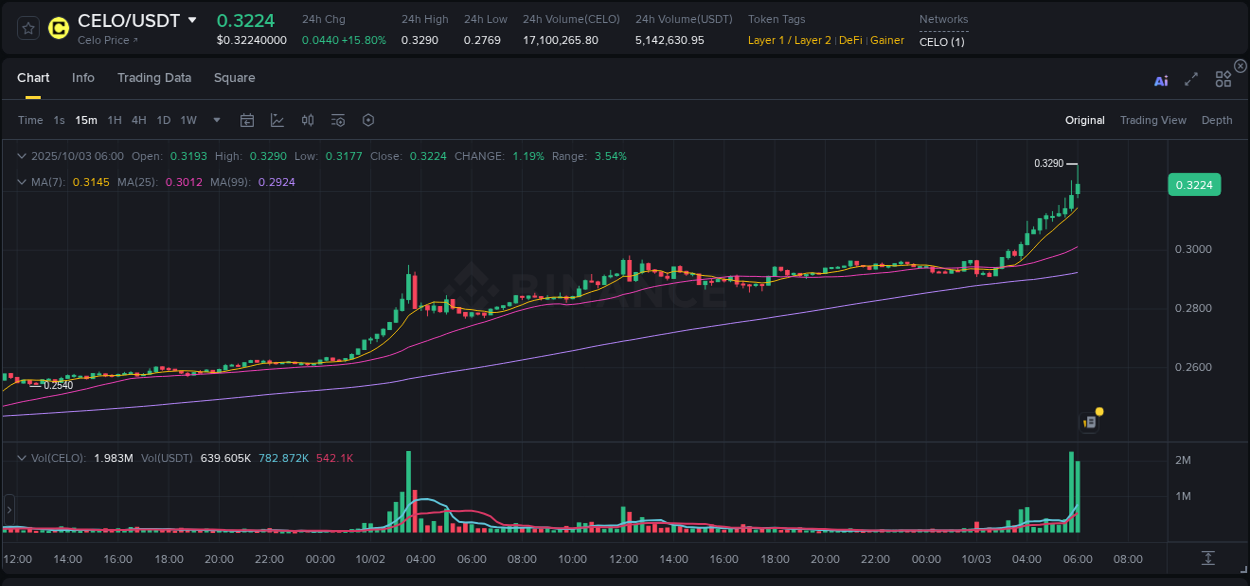Collapse the volume indicator panel
The image size is (1250, 586).
click(x=22, y=457)
